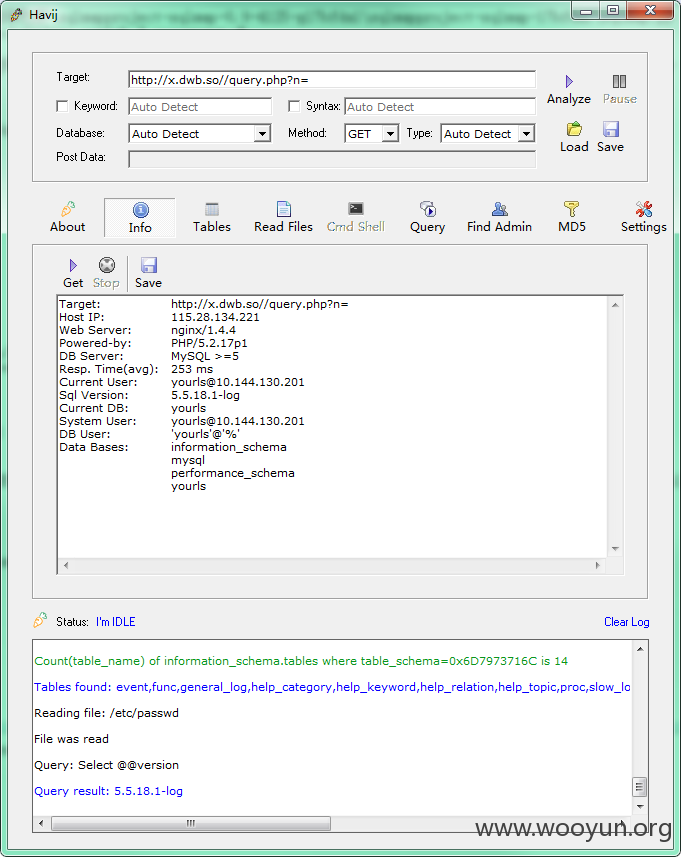Click the Analyze label
Screen dimensions: 681x857
[x=569, y=99]
